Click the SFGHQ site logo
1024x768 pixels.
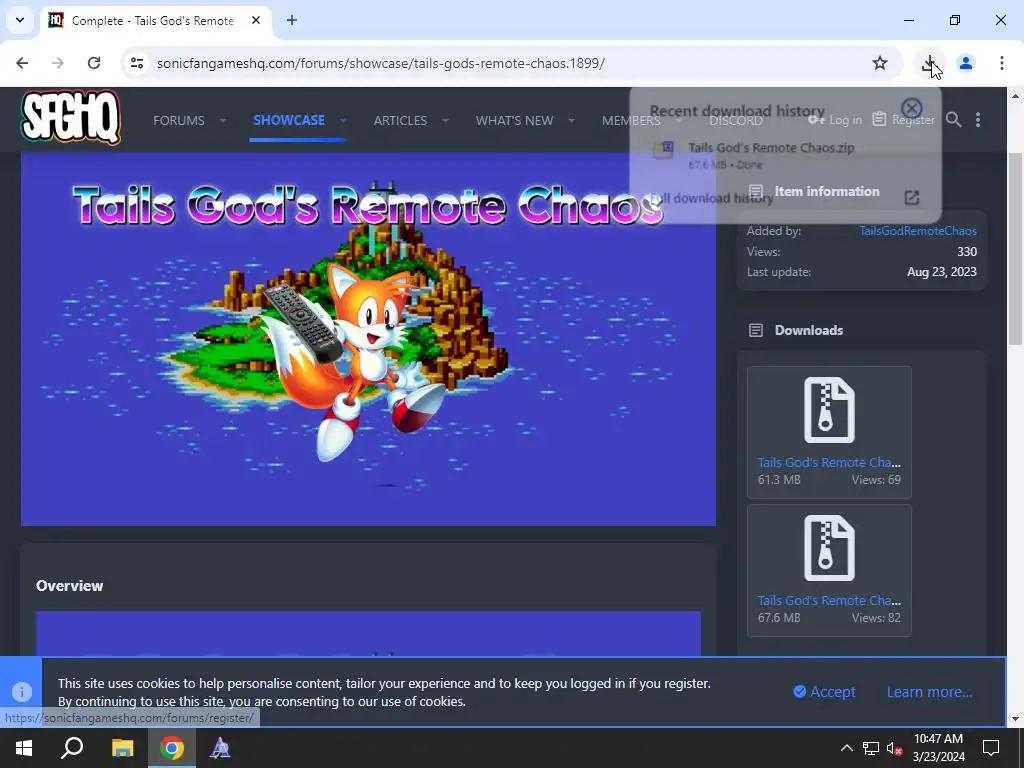tap(71, 117)
